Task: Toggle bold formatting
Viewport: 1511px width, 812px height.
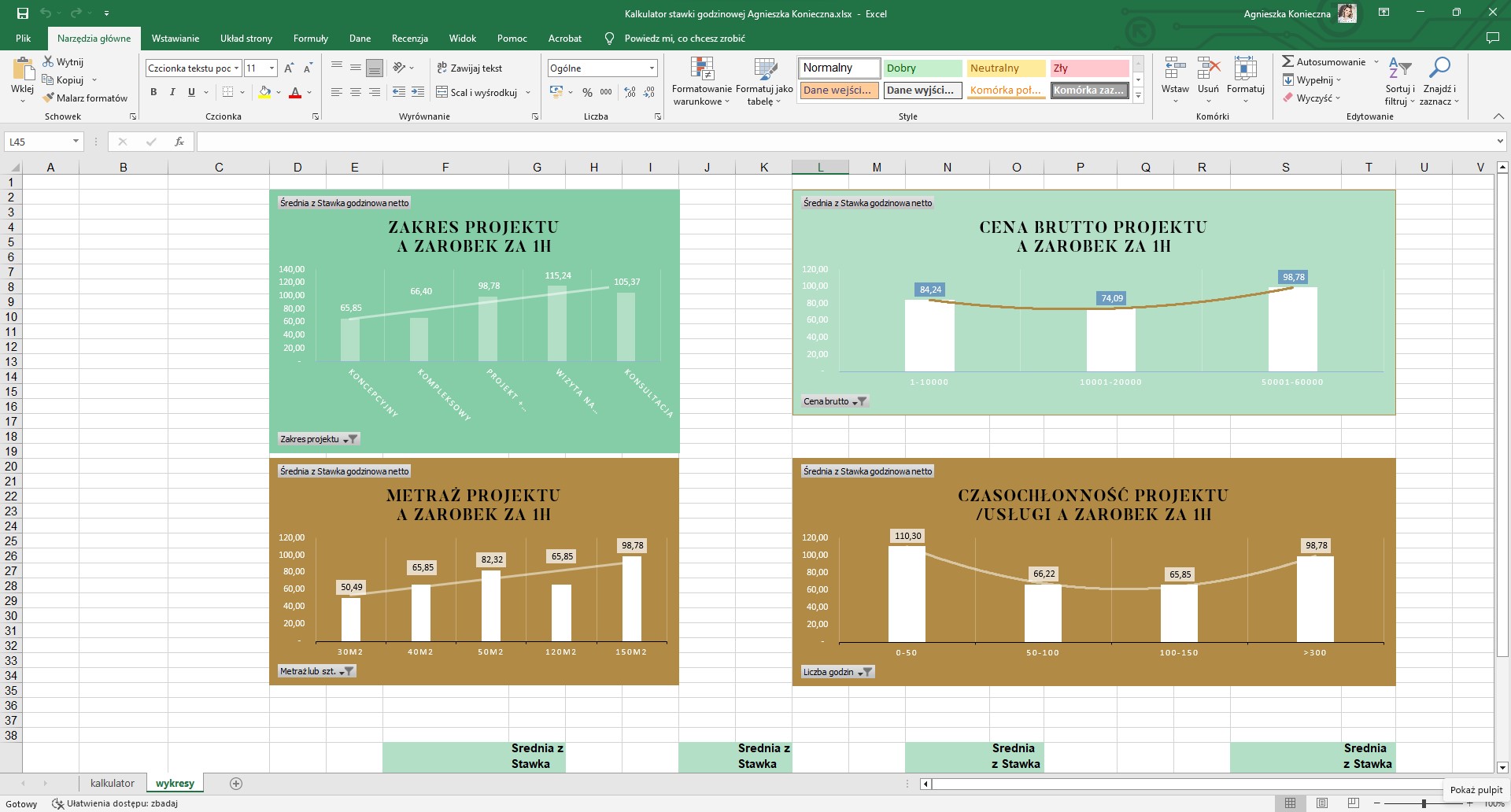Action: click(x=153, y=92)
